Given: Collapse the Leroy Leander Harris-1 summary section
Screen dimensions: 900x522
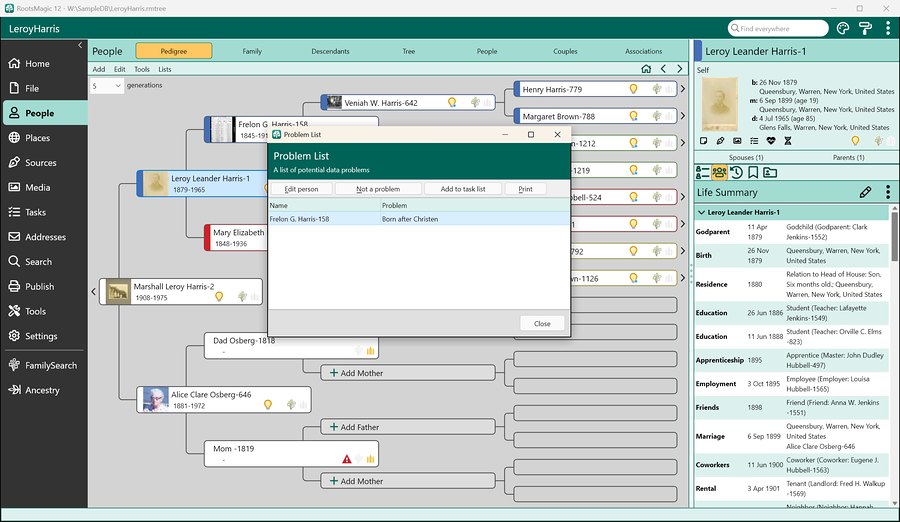Looking at the screenshot, I should pos(701,212).
